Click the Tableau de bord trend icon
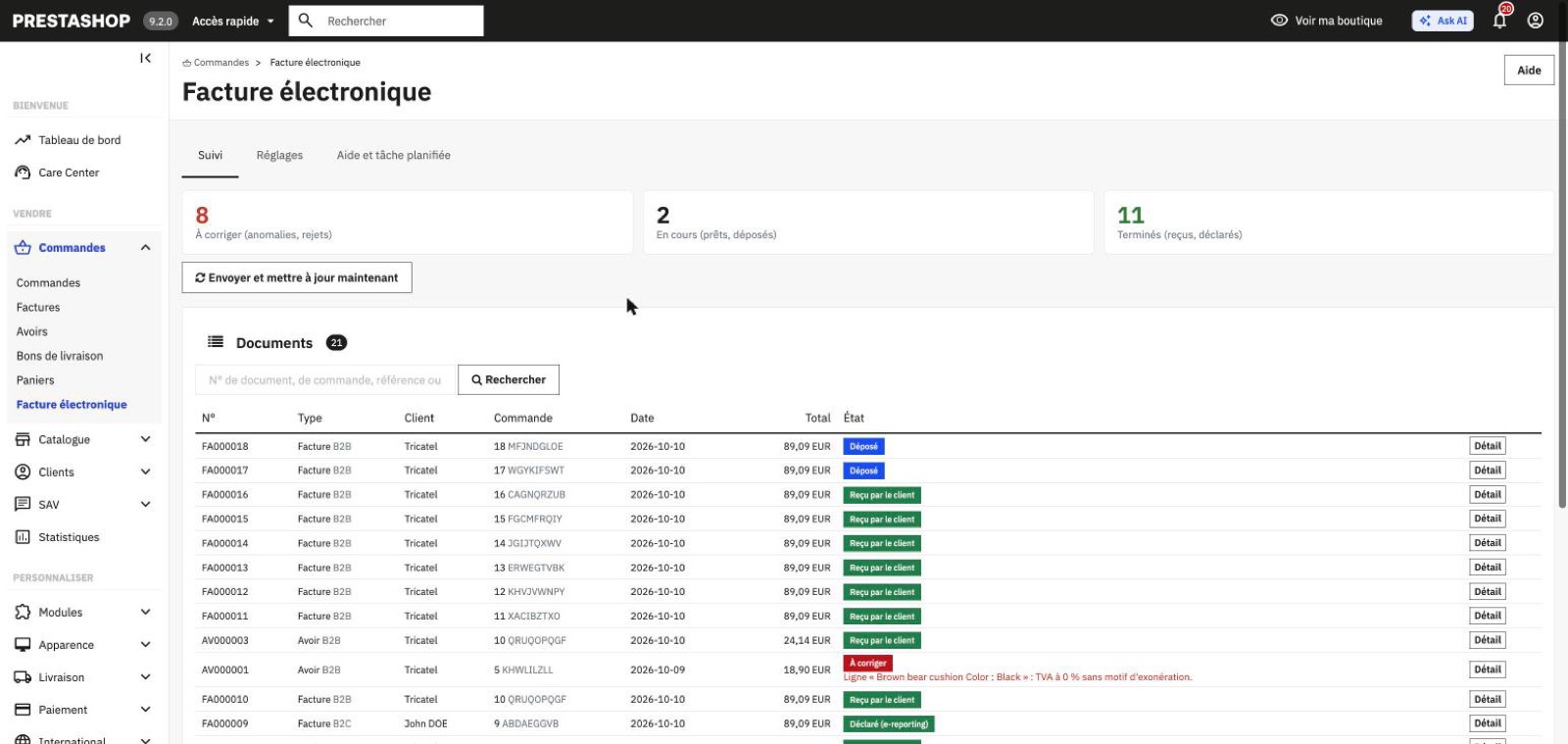The image size is (1568, 744). 23,140
